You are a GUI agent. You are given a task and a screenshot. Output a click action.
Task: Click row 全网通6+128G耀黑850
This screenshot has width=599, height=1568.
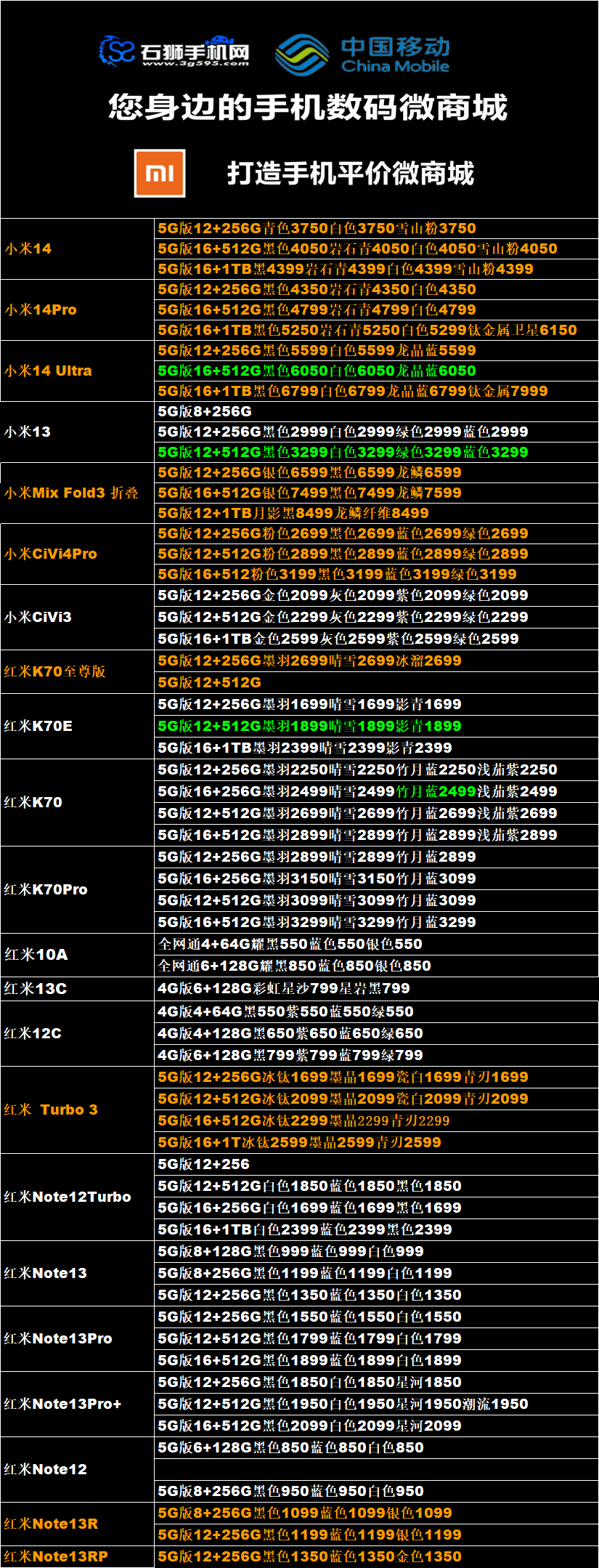click(376, 966)
